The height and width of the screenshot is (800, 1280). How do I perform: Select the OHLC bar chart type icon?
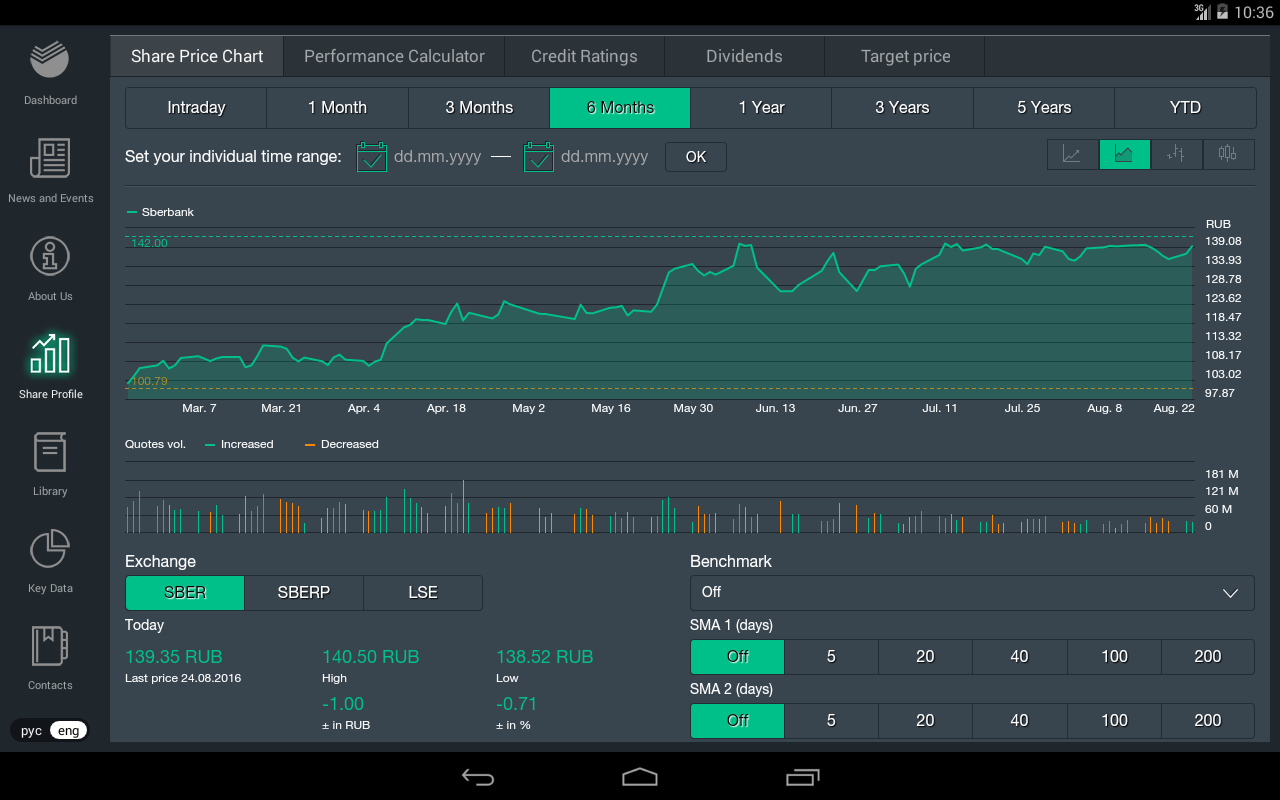tap(1176, 155)
